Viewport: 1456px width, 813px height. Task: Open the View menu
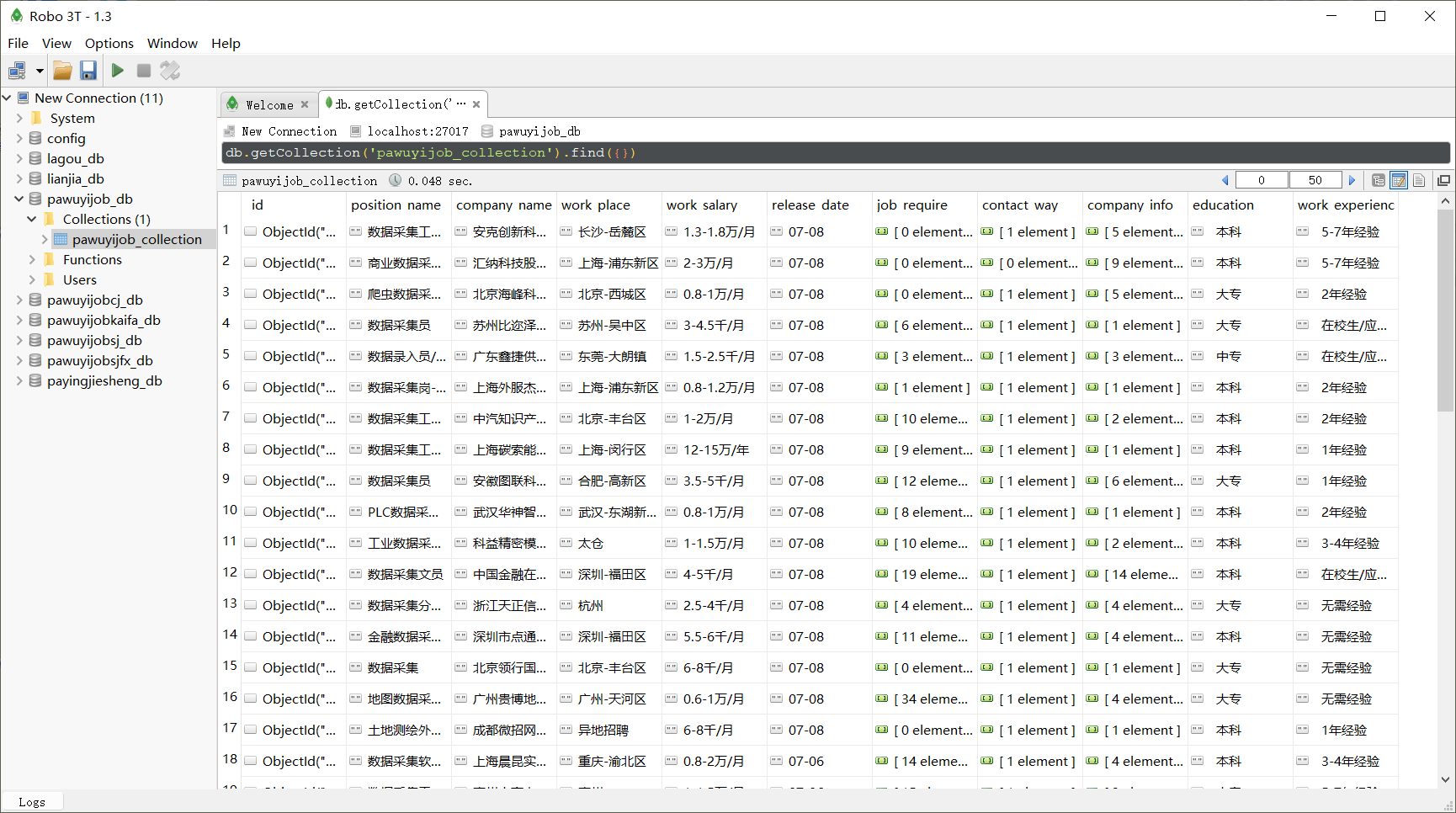[x=56, y=43]
